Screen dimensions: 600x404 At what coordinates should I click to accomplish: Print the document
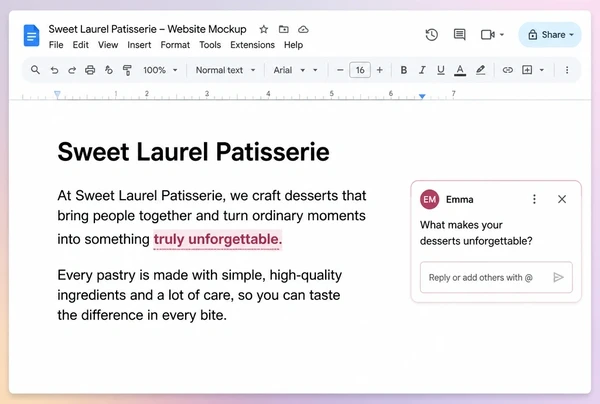[90, 70]
